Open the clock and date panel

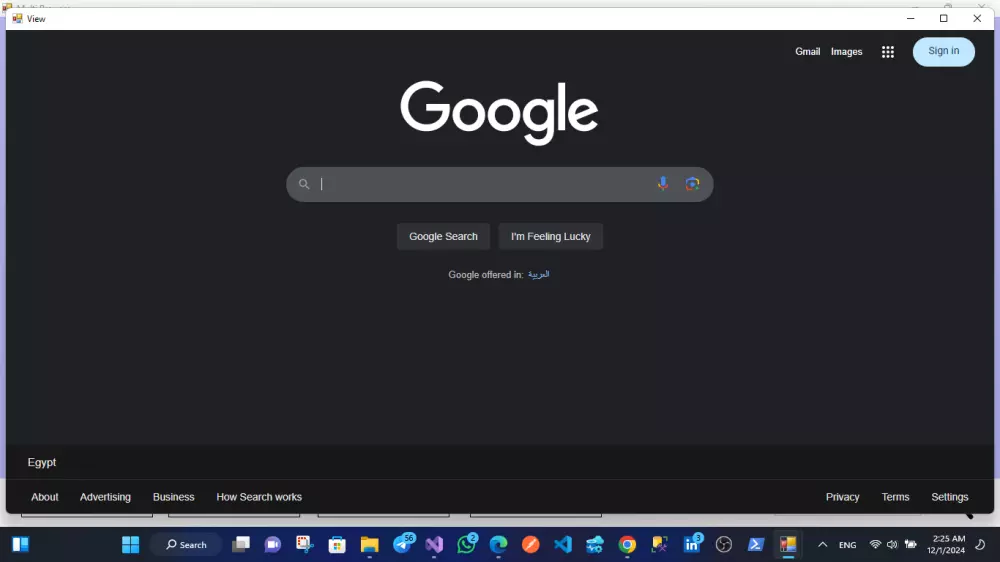pos(946,545)
